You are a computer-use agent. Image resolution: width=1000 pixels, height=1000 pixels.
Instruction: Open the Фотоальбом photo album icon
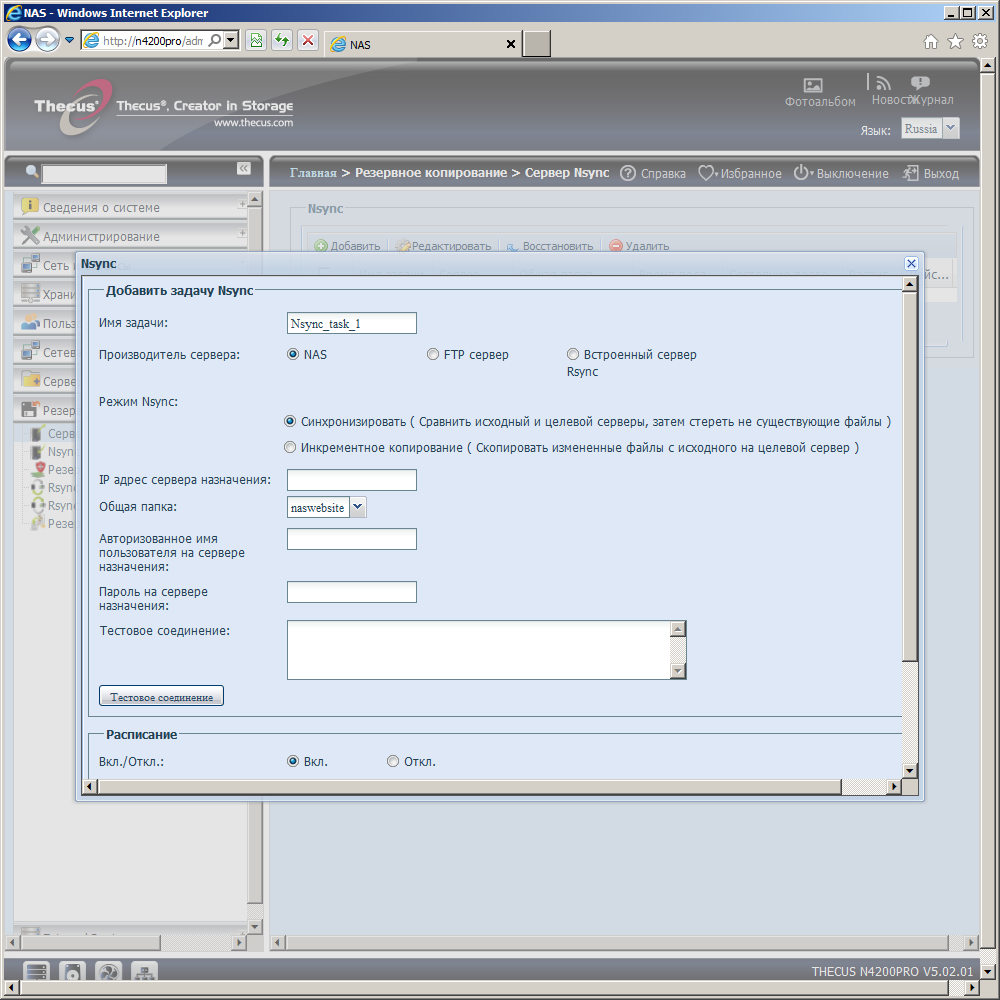(x=812, y=85)
